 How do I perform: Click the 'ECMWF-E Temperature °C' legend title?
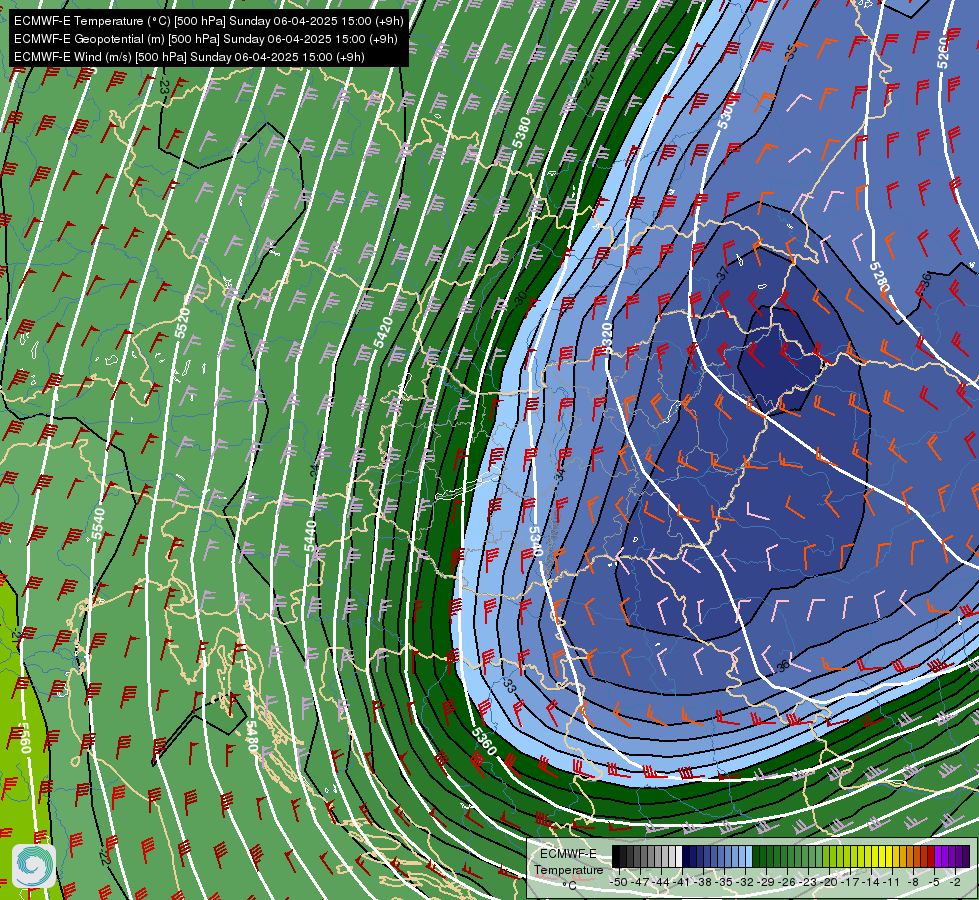click(x=568, y=869)
